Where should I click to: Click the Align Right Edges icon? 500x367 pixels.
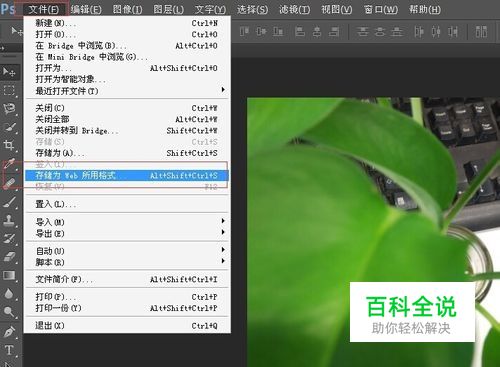334,32
